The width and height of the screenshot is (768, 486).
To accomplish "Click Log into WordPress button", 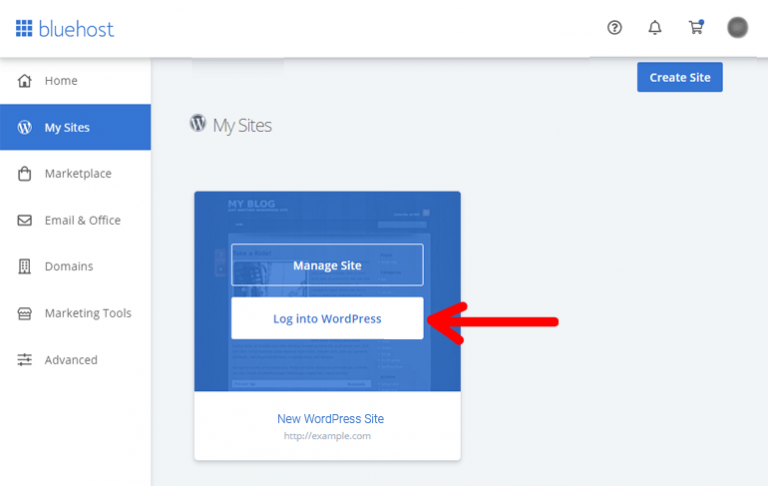I will 327,318.
